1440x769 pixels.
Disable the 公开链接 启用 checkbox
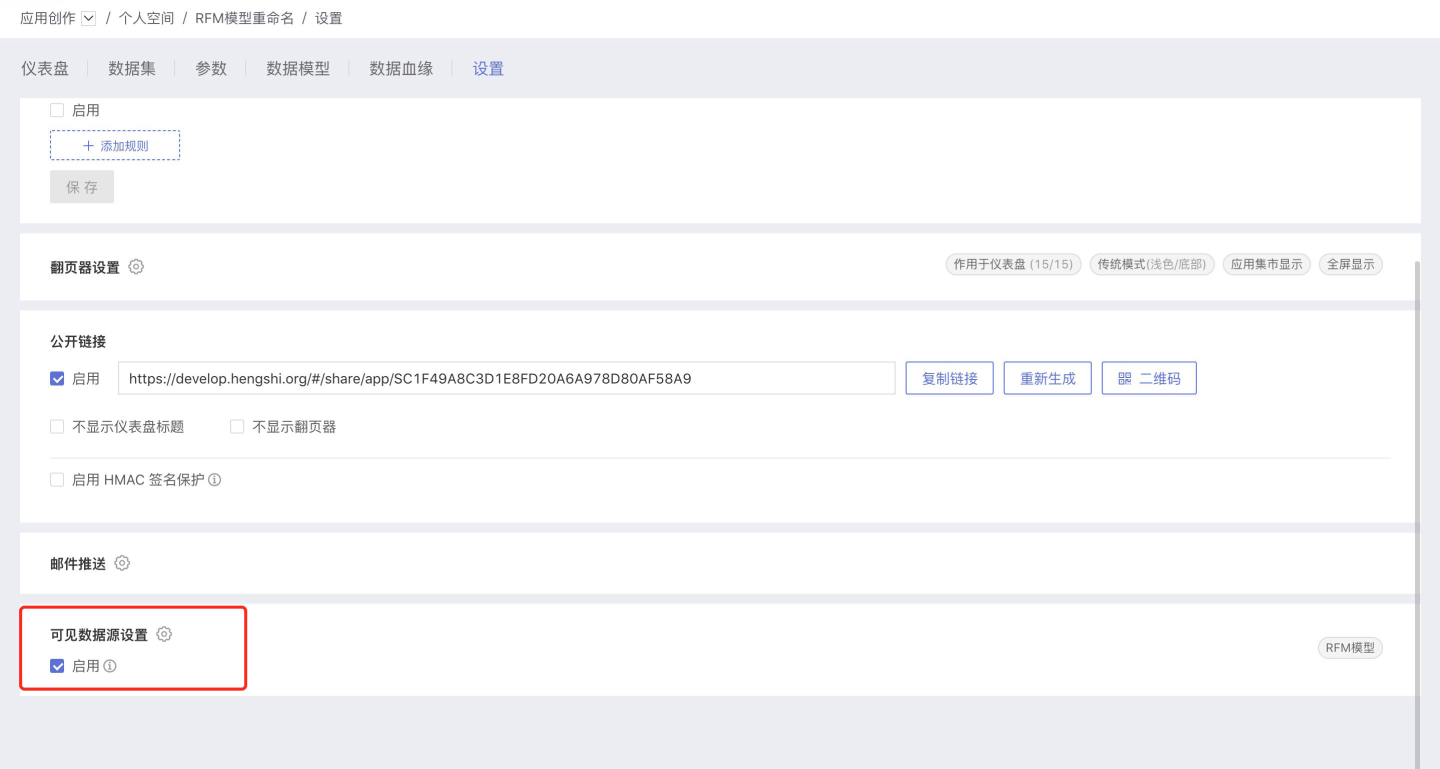click(57, 379)
